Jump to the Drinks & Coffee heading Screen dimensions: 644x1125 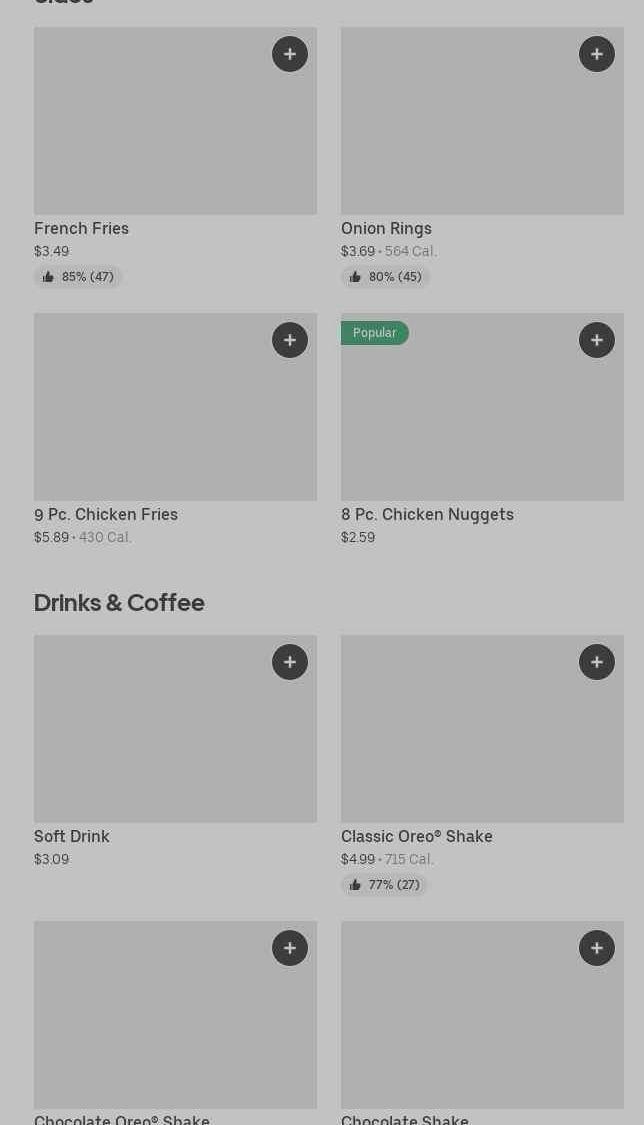119,602
